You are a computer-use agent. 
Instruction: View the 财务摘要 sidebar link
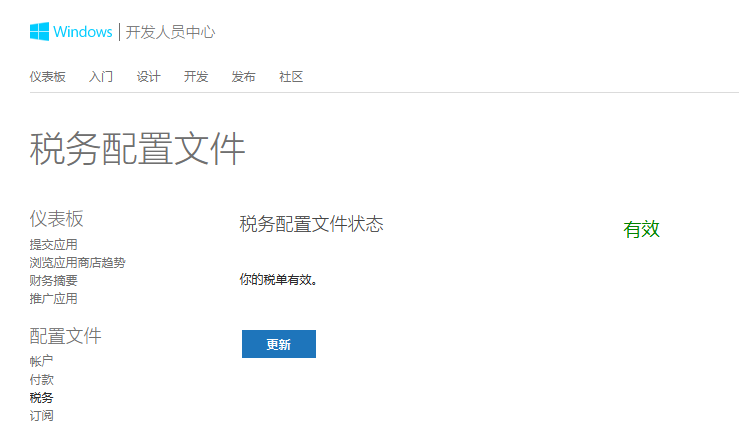point(54,280)
